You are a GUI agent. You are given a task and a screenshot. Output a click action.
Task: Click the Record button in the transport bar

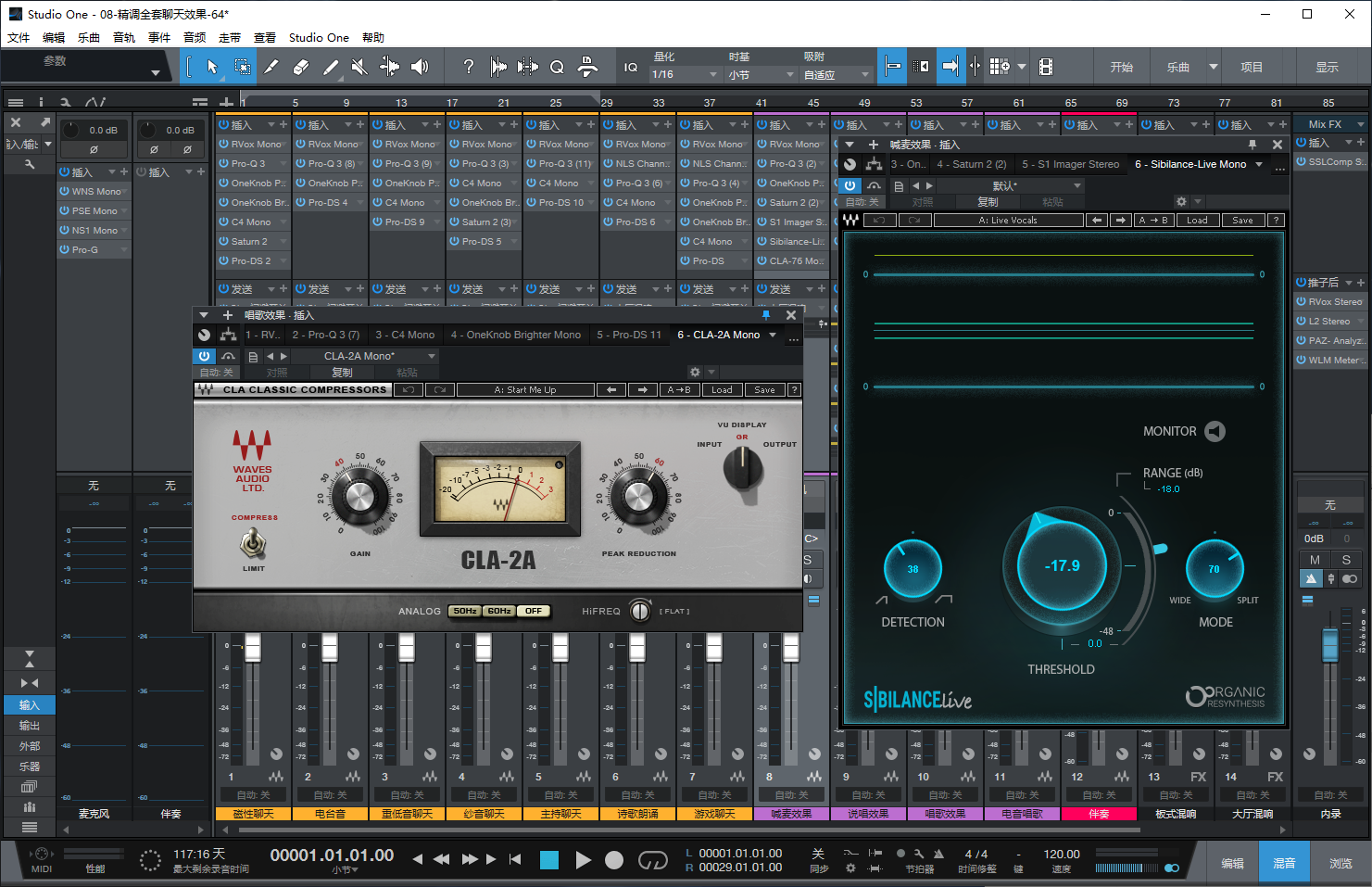613,860
